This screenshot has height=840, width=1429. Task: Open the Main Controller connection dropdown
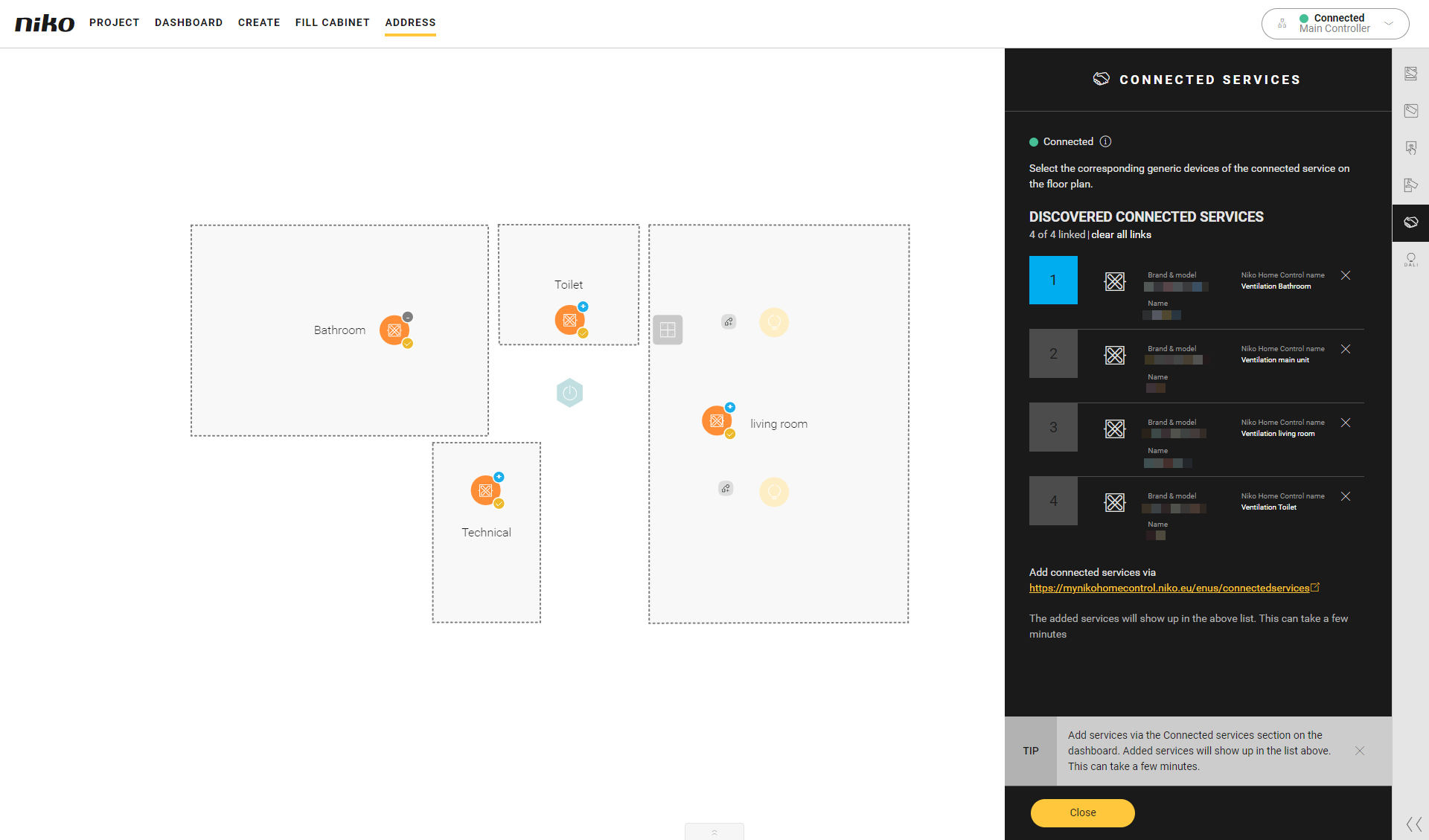click(x=1389, y=23)
